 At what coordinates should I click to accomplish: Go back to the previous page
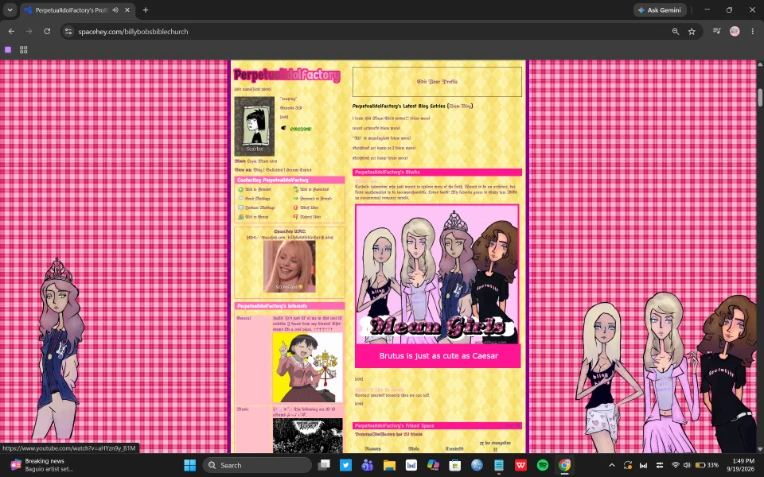11,31
